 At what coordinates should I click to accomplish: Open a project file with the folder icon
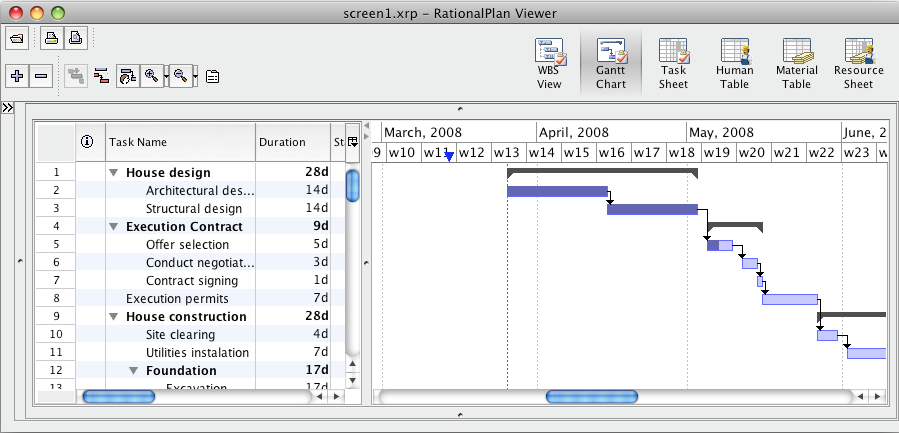17,38
